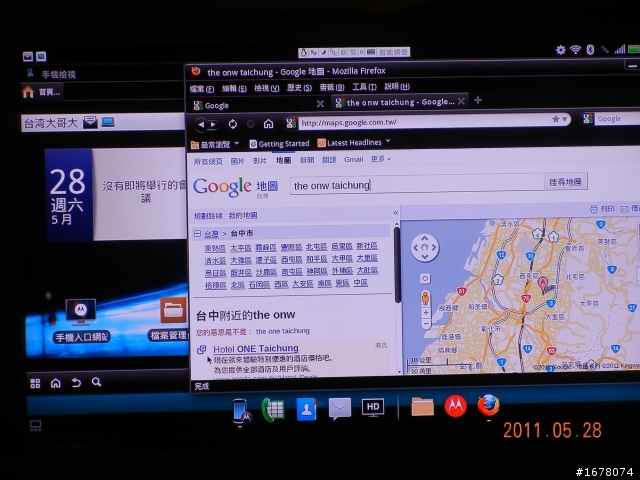Open Latest Headlines dropdown
This screenshot has height=480, width=640.
pos(353,142)
